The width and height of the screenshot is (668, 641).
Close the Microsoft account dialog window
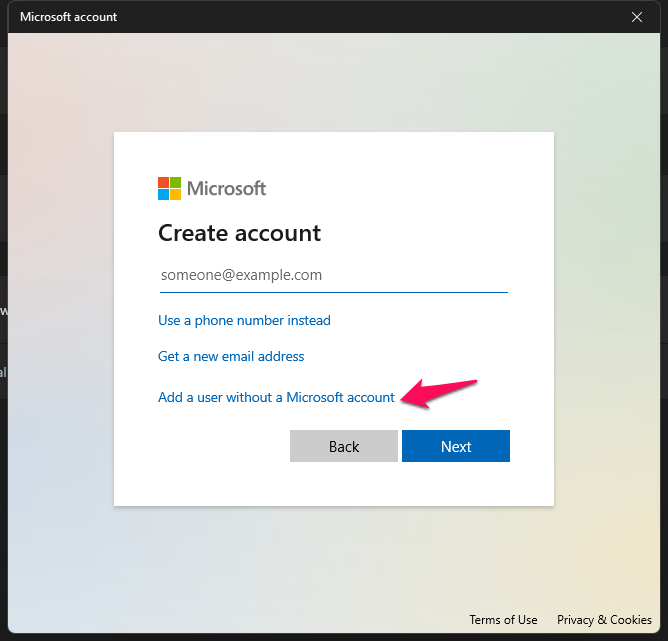point(637,17)
